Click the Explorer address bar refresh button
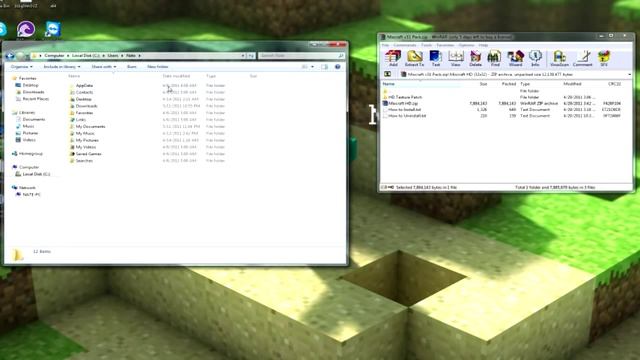 click(251, 56)
